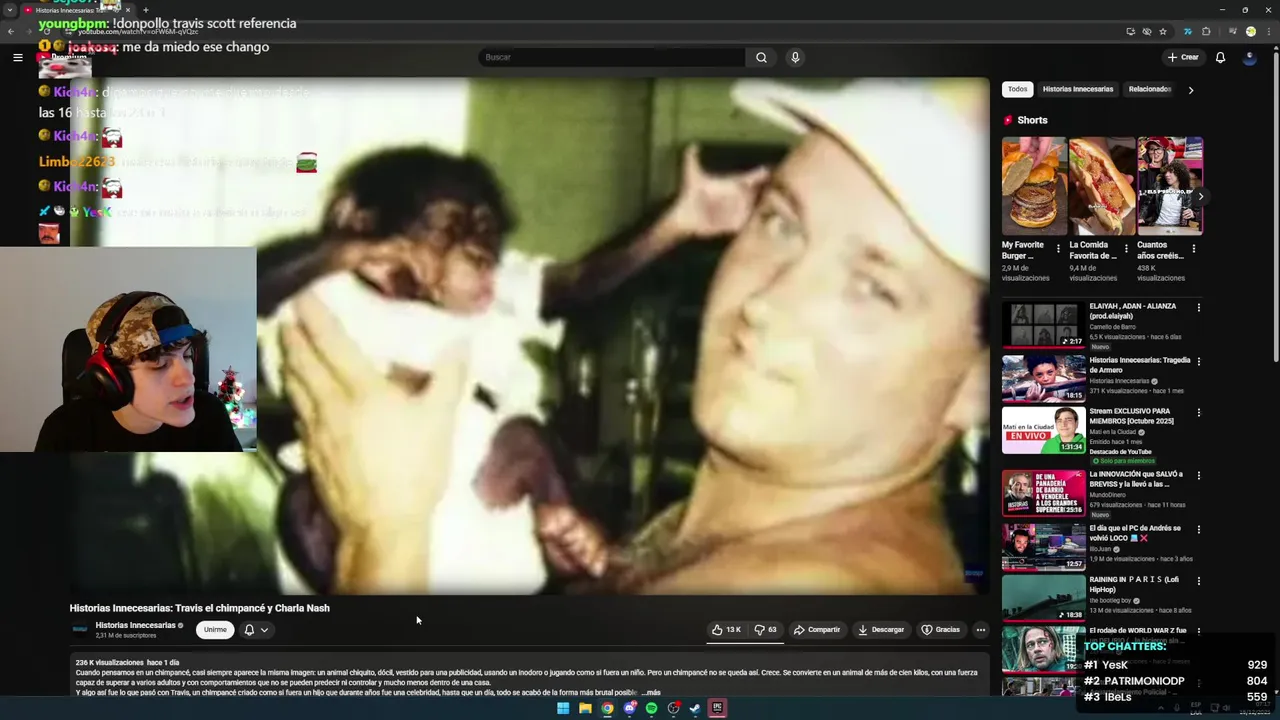This screenshot has width=1280, height=720.
Task: Open options for La Comida Favorita short
Action: [x=1126, y=248]
